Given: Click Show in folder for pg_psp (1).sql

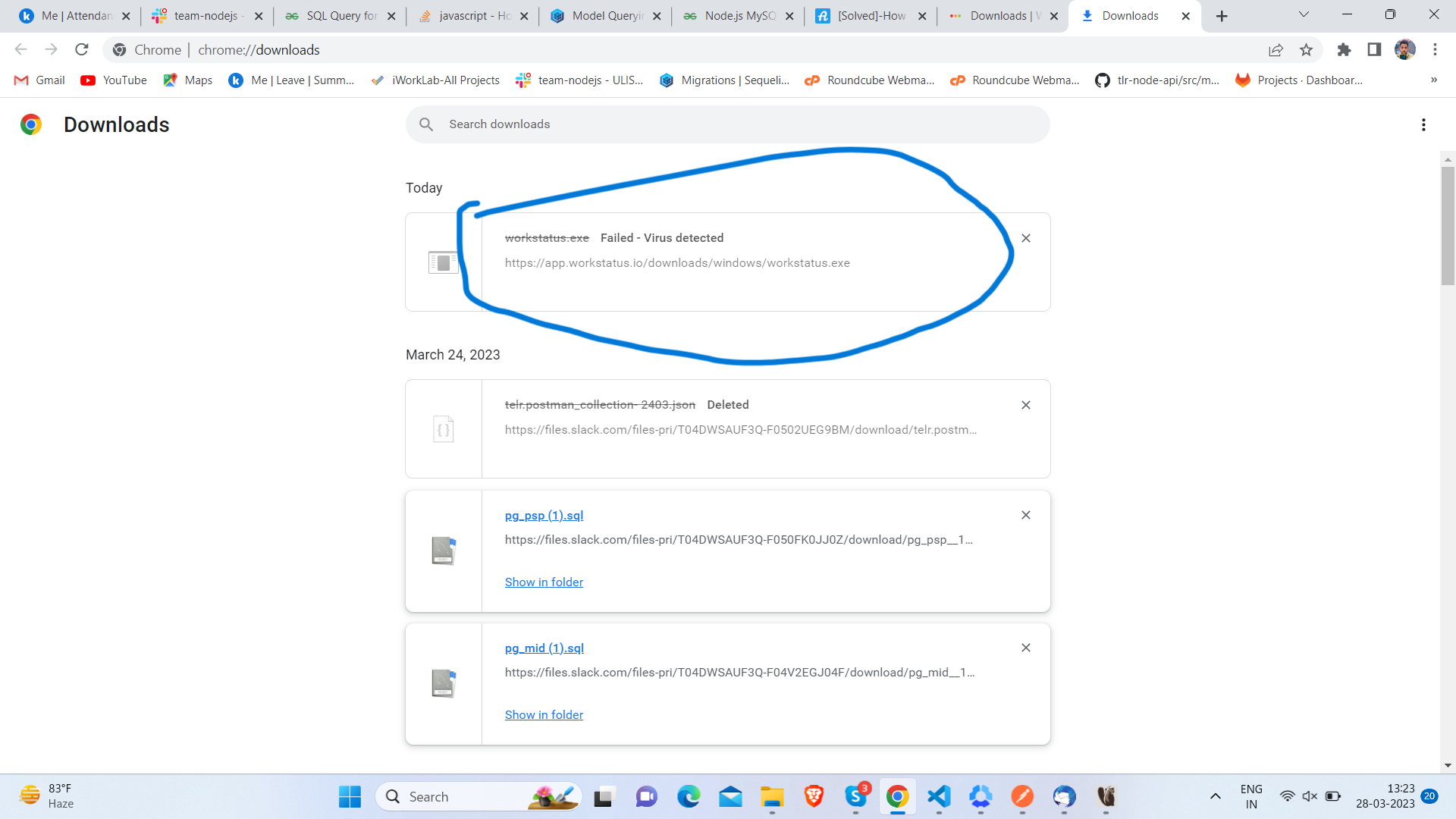Looking at the screenshot, I should [x=544, y=582].
